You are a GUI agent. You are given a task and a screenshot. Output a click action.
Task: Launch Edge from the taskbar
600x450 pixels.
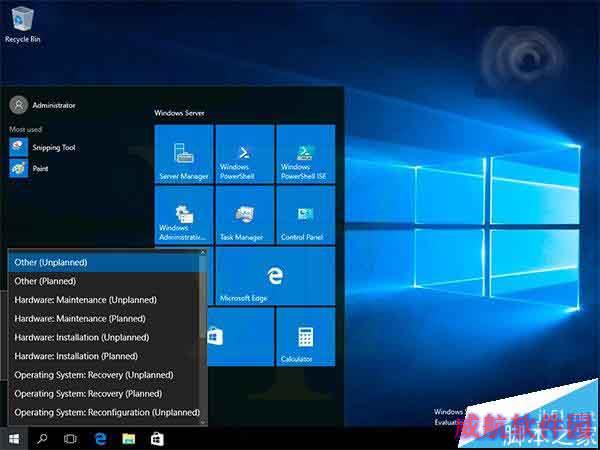pyautogui.click(x=100, y=439)
